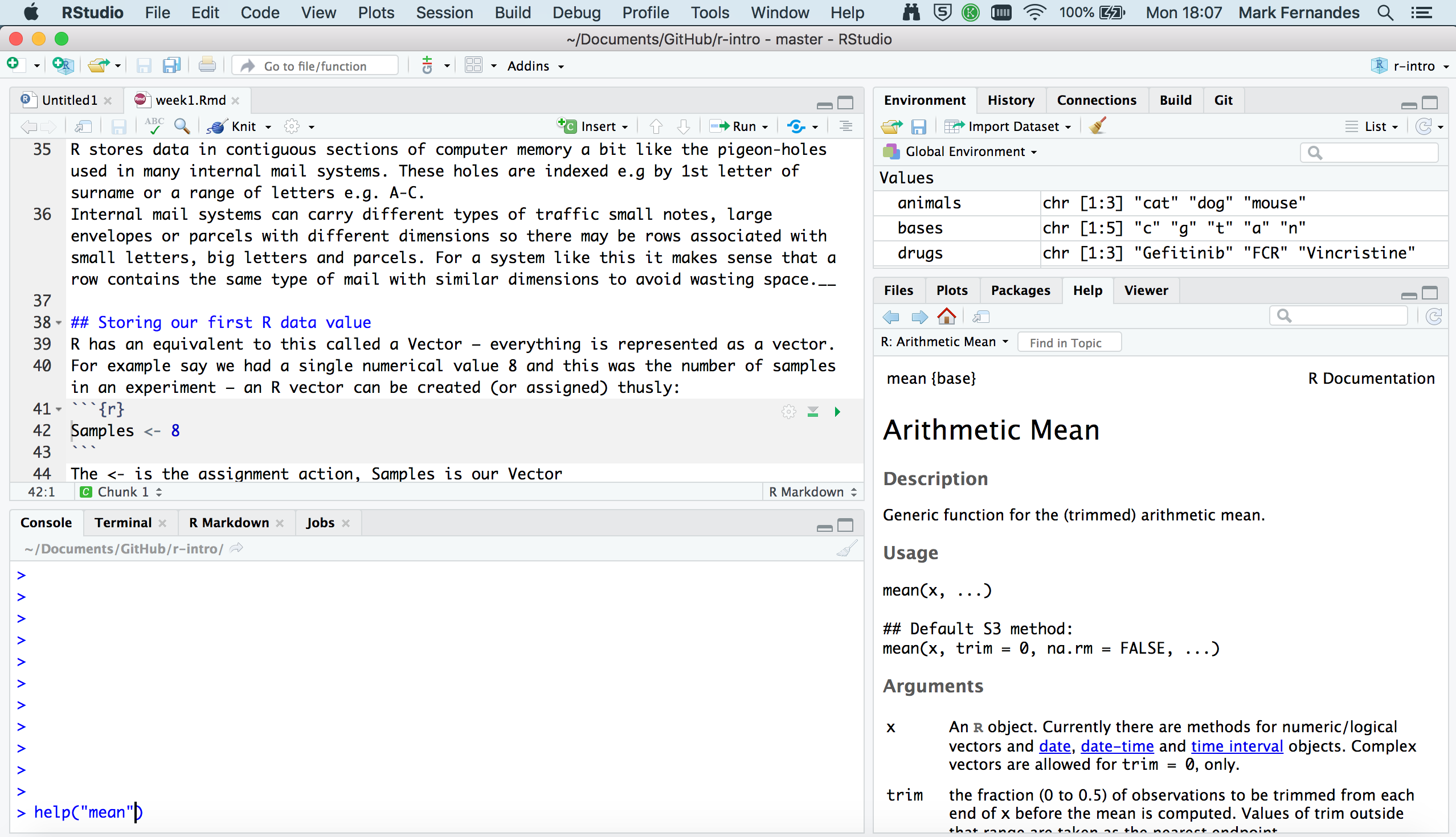Open Run dropdown arrow

click(x=765, y=127)
